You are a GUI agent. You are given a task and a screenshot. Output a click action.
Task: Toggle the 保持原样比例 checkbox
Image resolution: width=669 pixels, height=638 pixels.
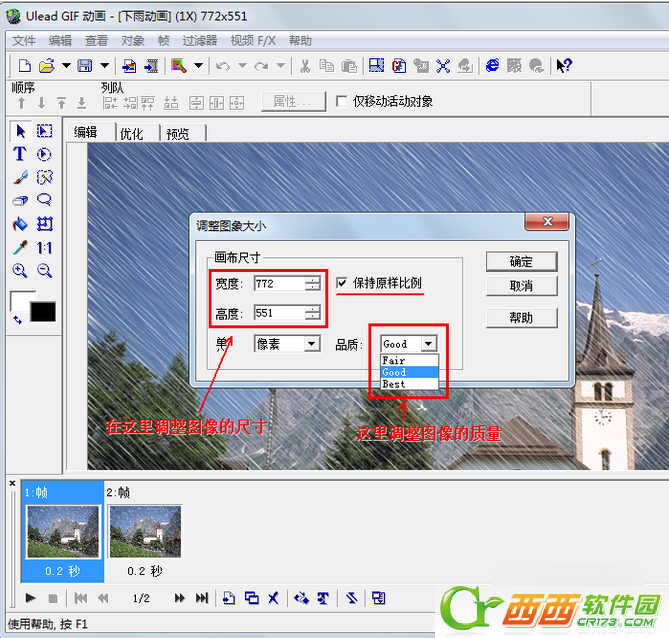click(341, 283)
